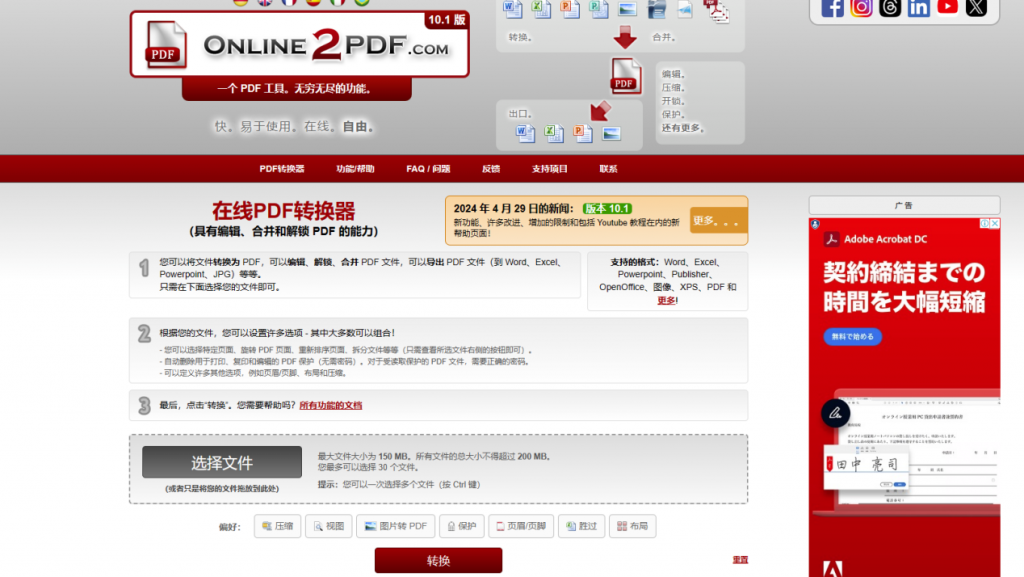Click the Excel icon in the 出口 export box
Image resolution: width=1024 pixels, height=577 pixels.
553,134
